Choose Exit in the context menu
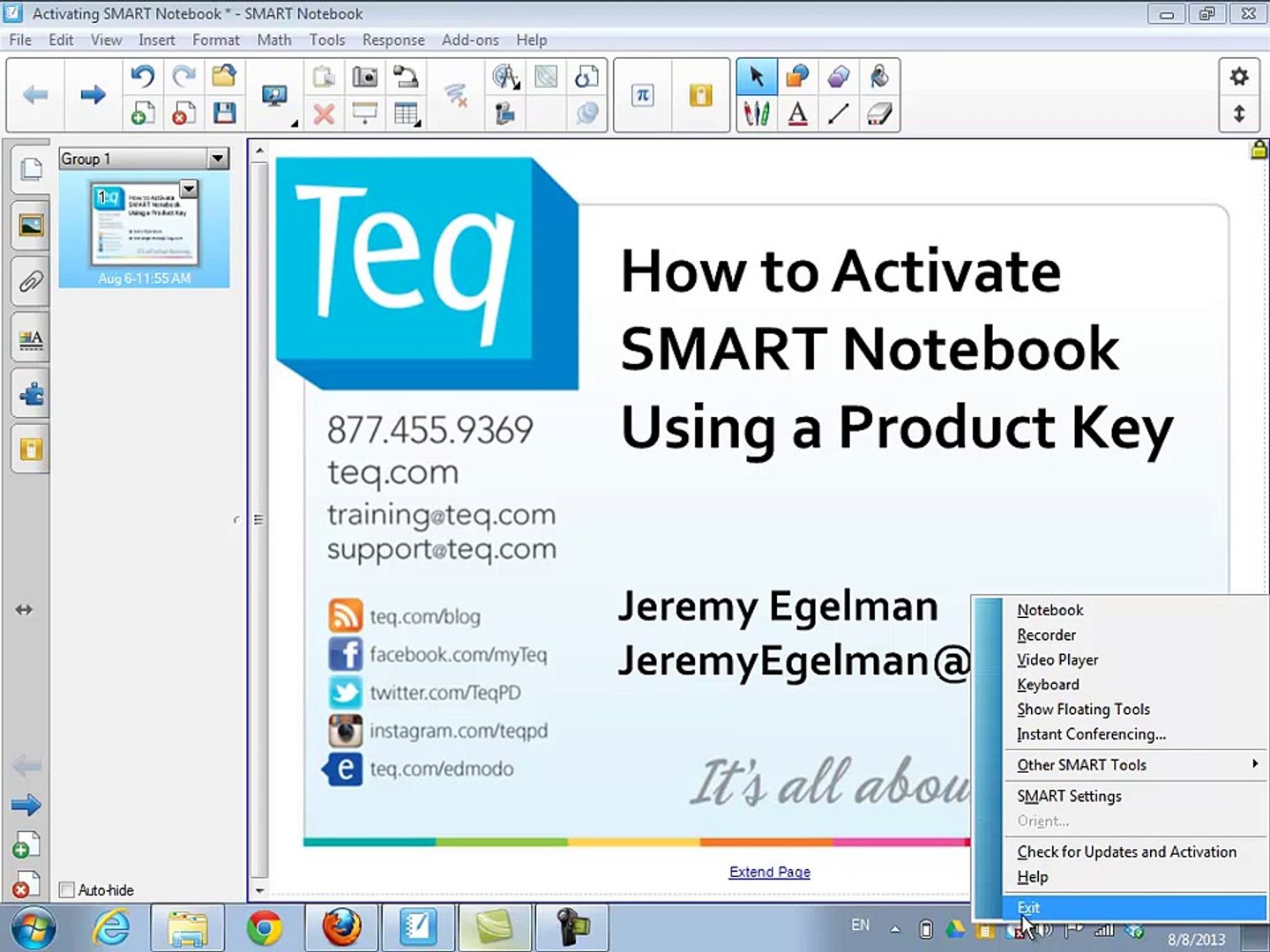 pos(1135,907)
